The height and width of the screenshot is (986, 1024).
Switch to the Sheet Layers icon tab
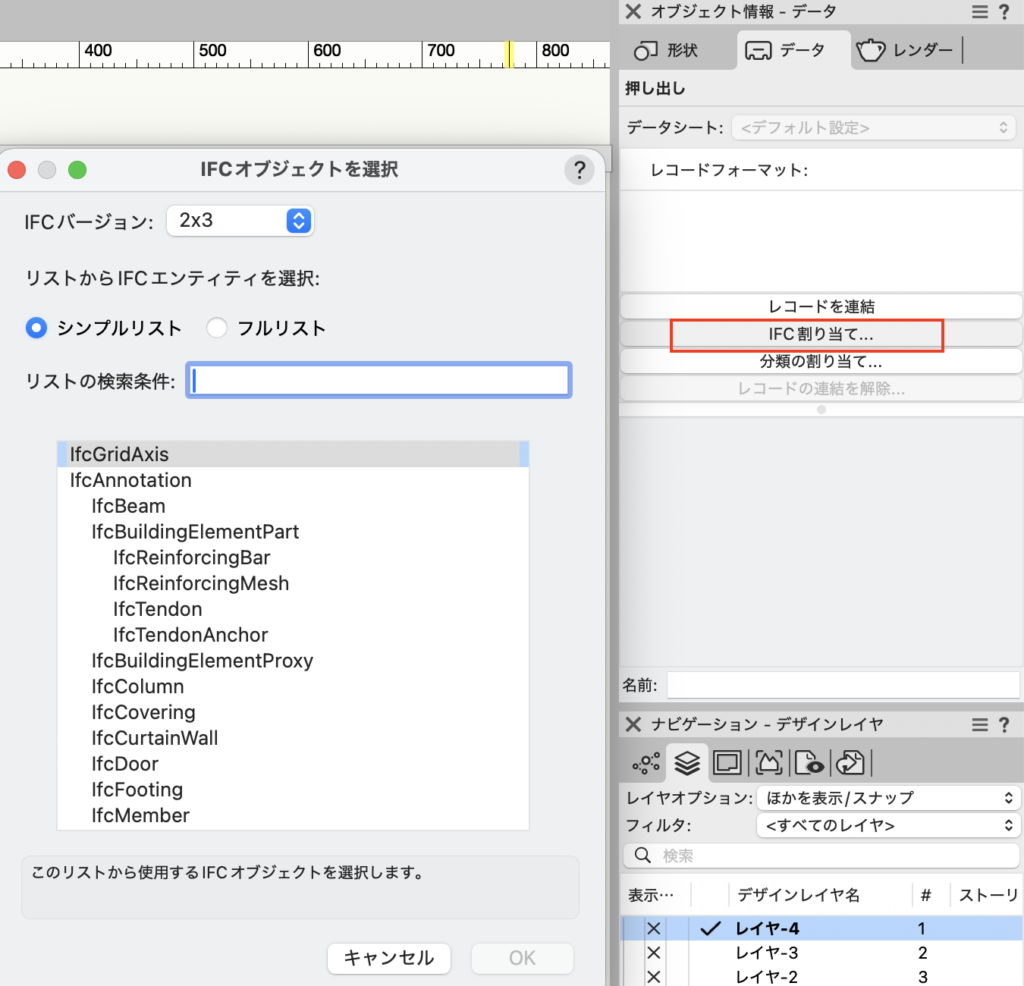pyautogui.click(x=727, y=763)
